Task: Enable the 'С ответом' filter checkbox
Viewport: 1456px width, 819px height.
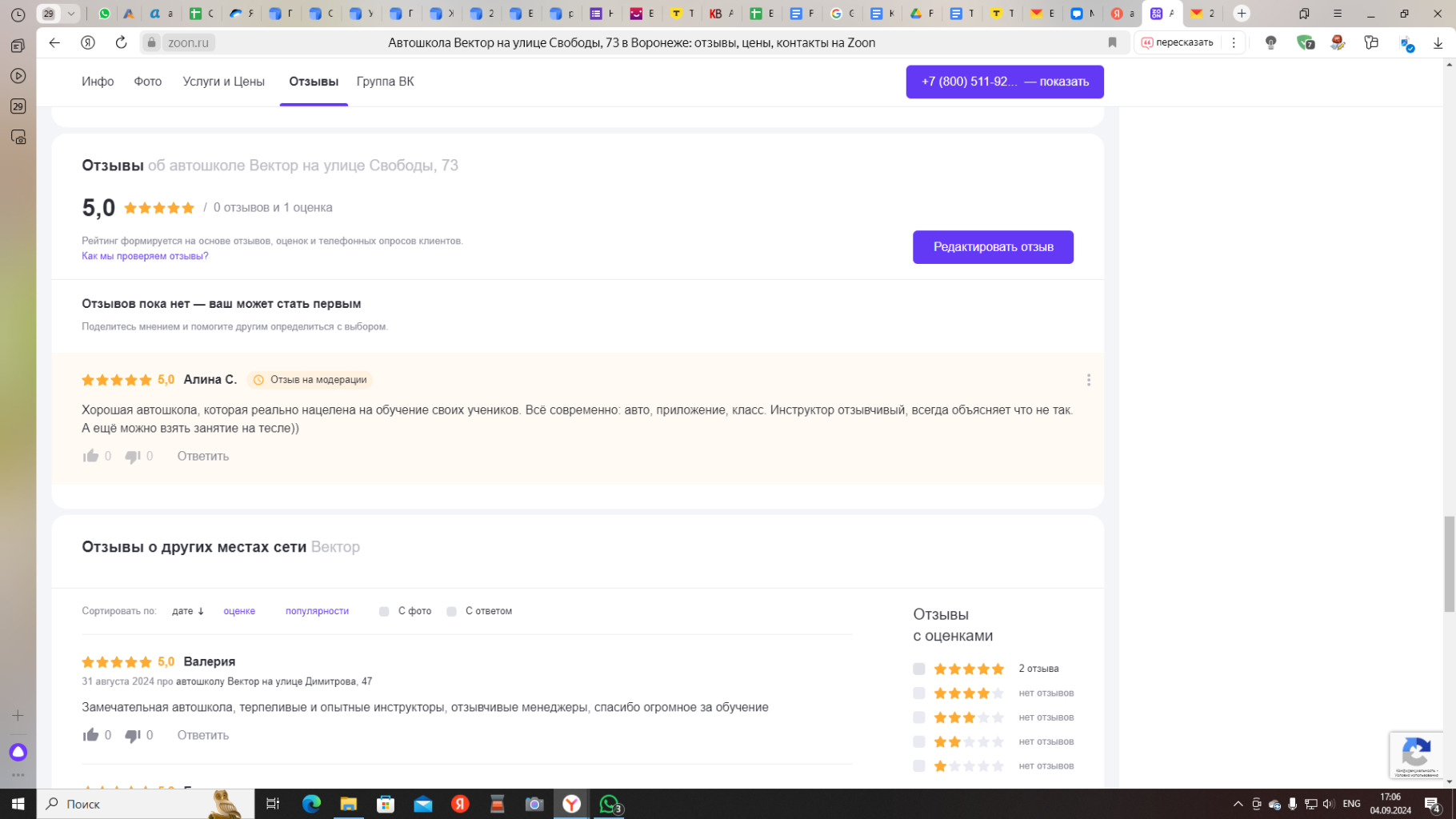Action: [451, 611]
